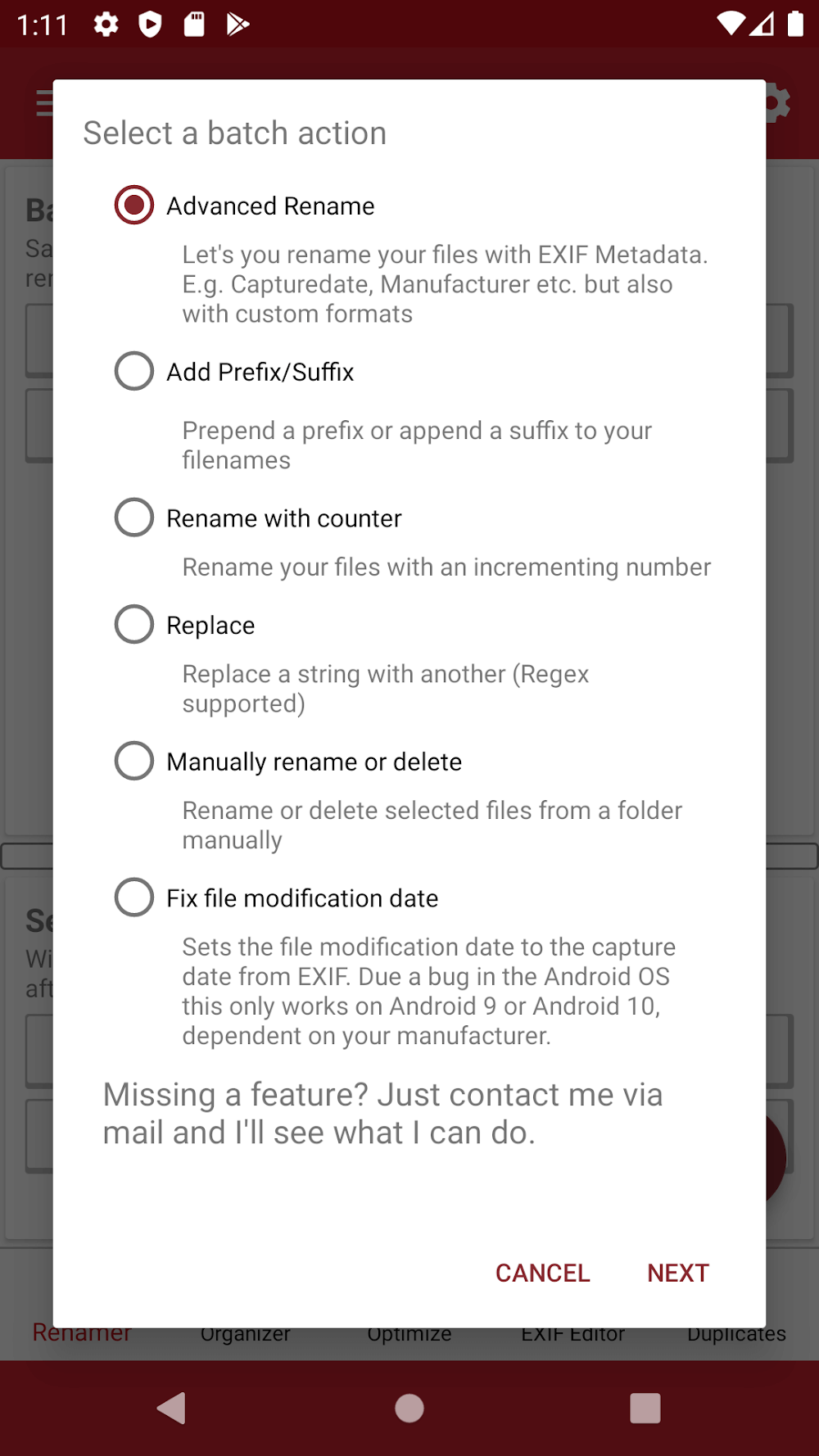
Task: Tap the Advanced Rename description text
Action: [445, 284]
